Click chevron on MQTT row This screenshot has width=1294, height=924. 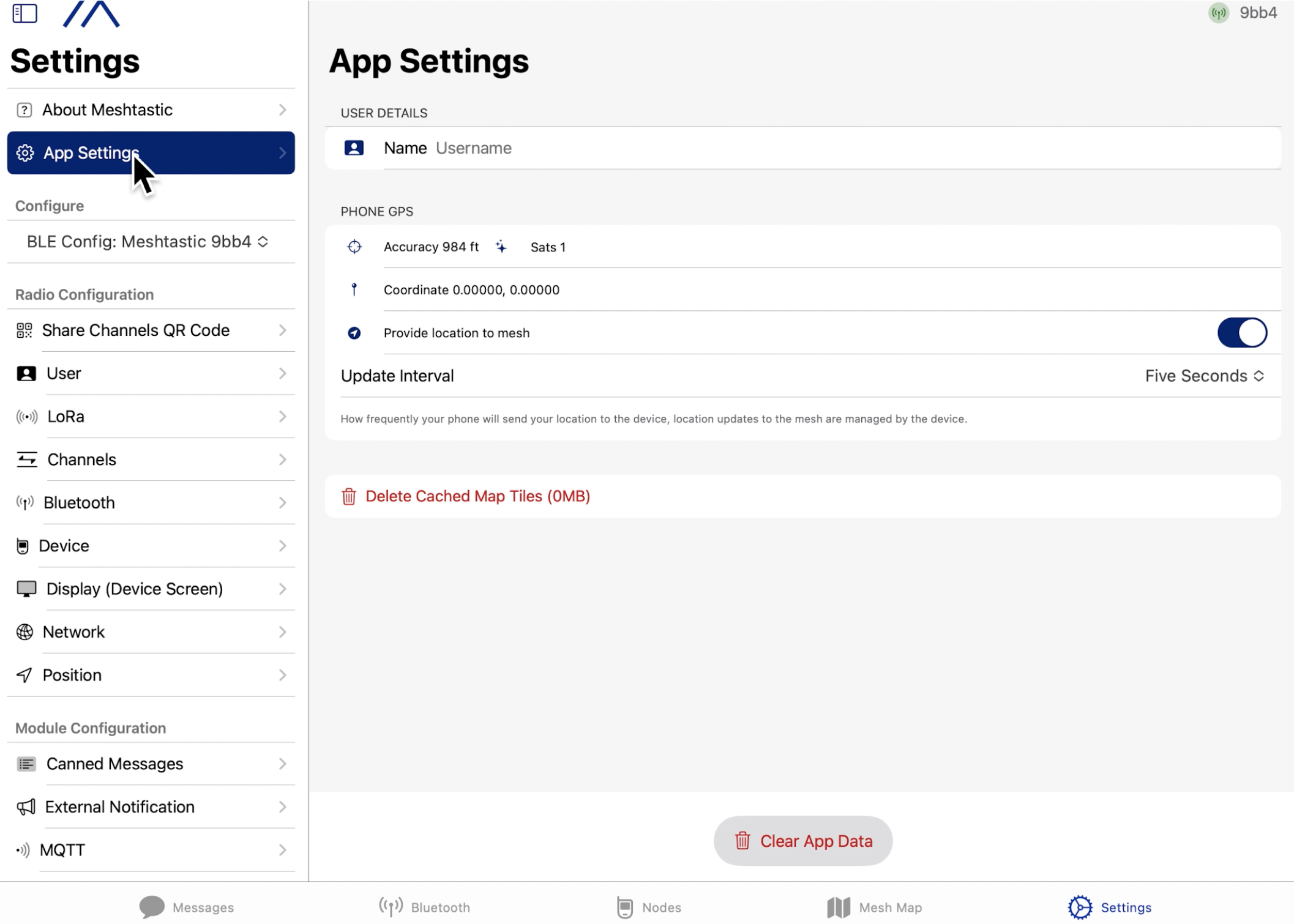click(x=282, y=850)
